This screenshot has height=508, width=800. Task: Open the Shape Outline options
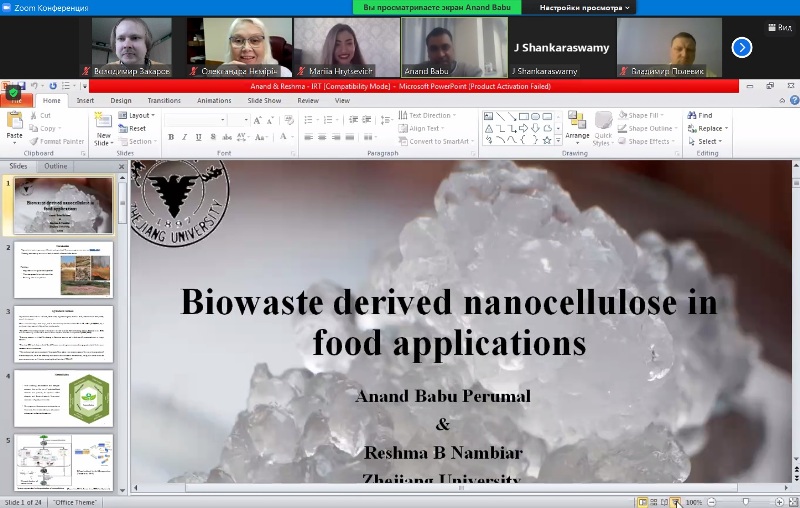tap(647, 129)
